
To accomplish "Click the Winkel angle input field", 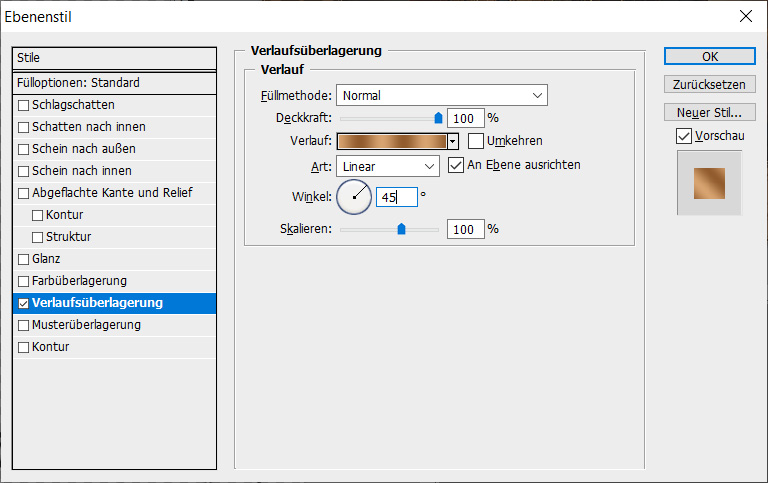I will point(396,197).
